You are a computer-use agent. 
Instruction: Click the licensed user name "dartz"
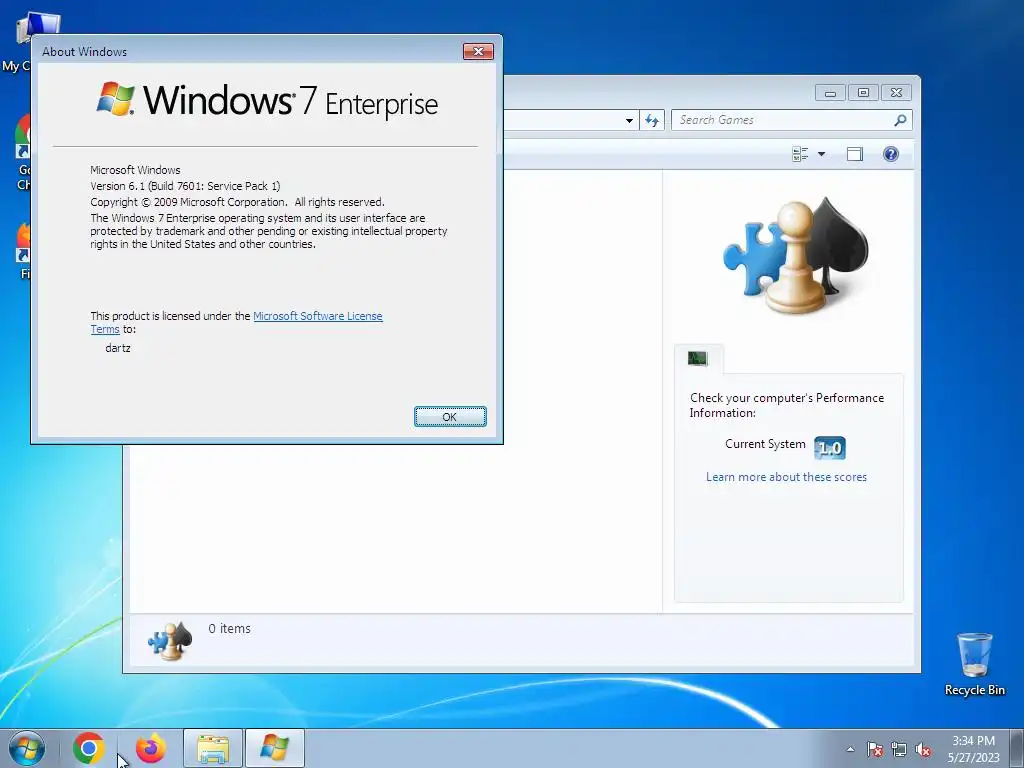coord(118,348)
